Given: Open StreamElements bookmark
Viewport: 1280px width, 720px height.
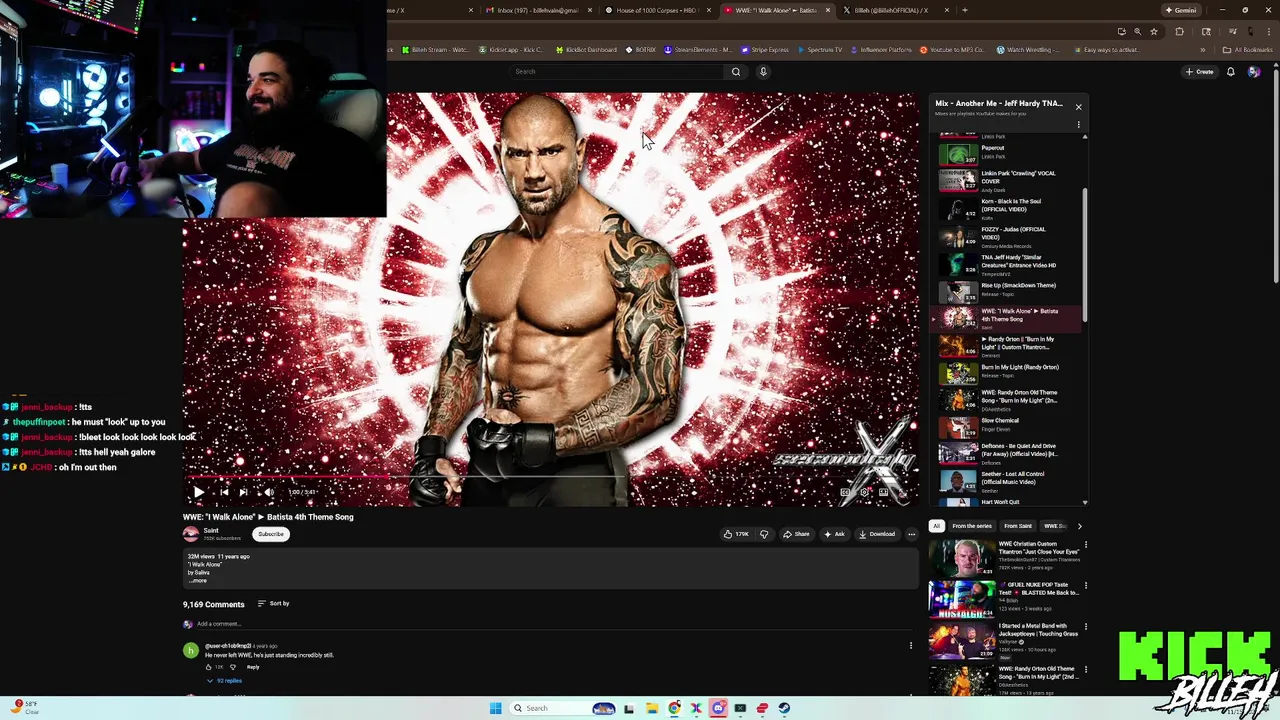Looking at the screenshot, I should pos(699,49).
